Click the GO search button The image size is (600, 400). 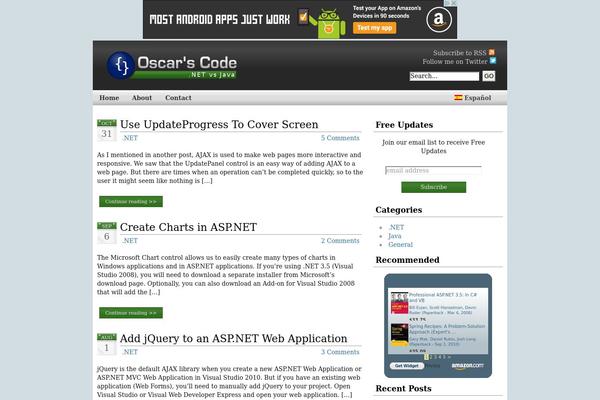pos(489,76)
